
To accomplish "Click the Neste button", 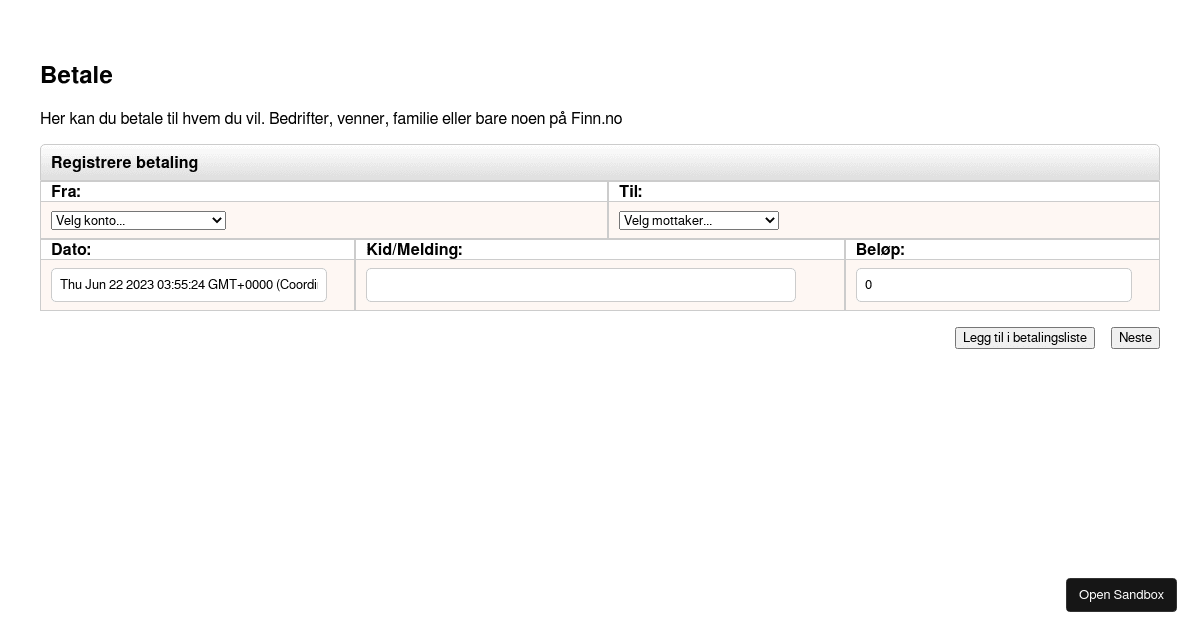I will 1135,337.
